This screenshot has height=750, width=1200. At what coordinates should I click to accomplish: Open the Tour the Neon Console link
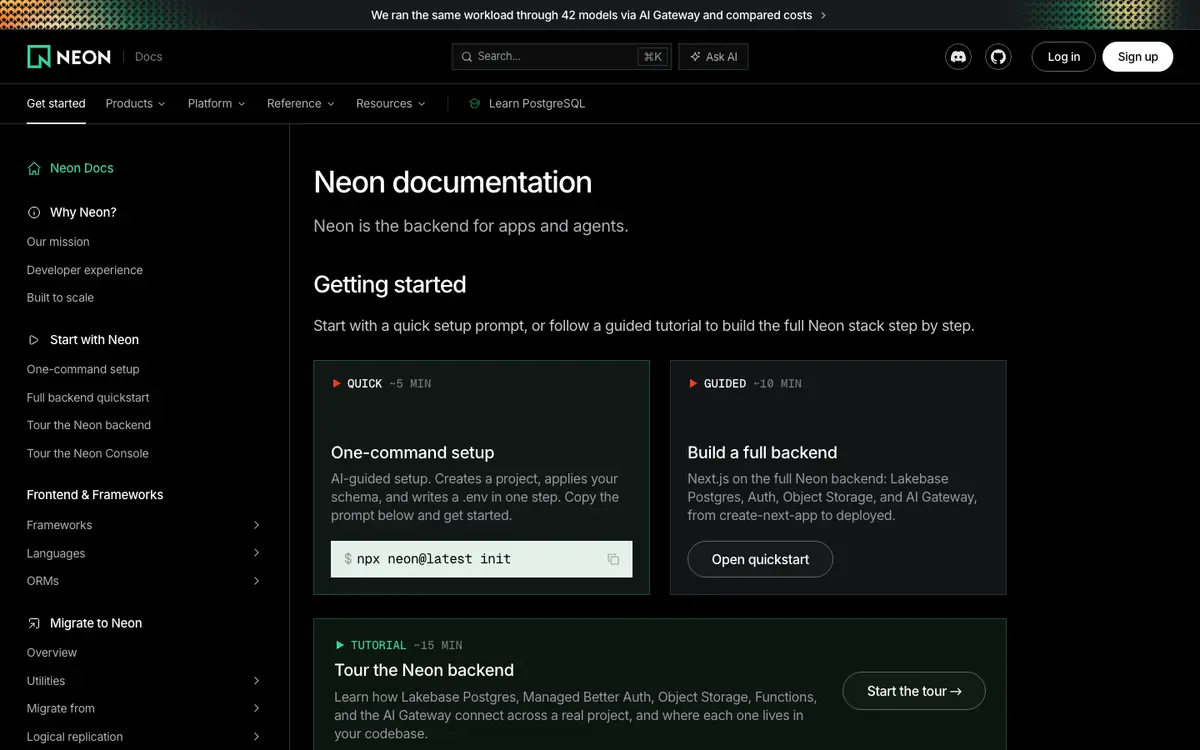[x=88, y=453]
